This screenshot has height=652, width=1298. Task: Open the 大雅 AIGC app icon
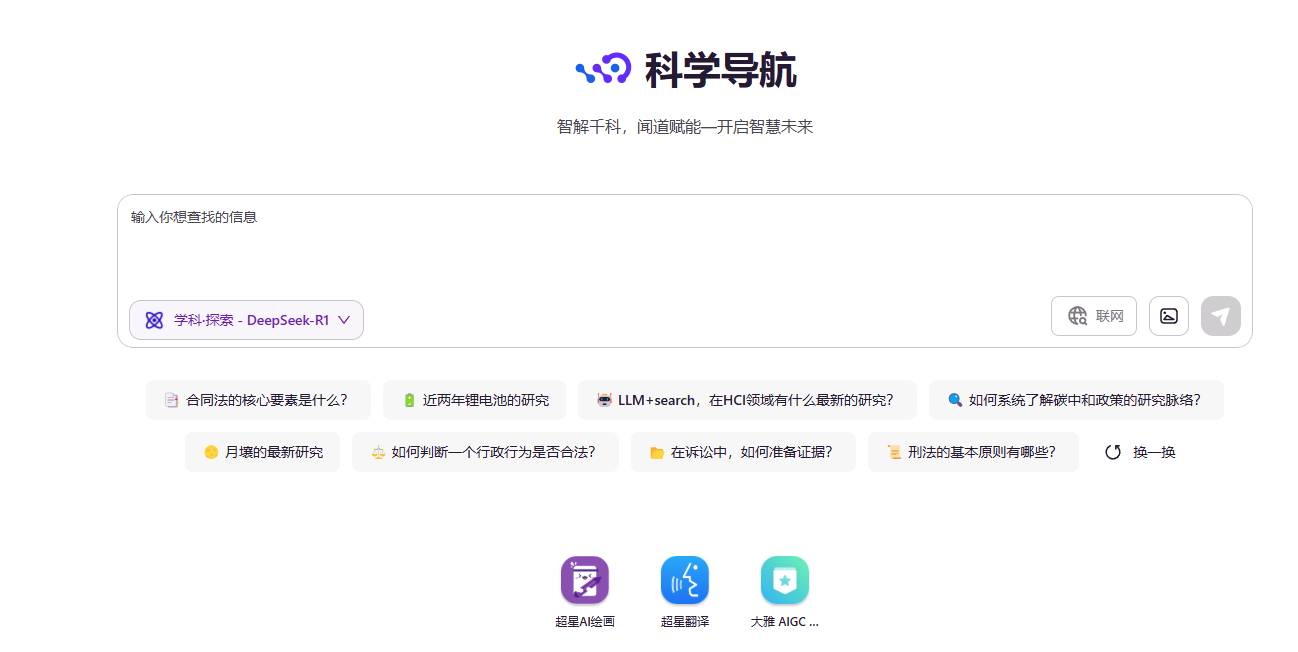(784, 581)
